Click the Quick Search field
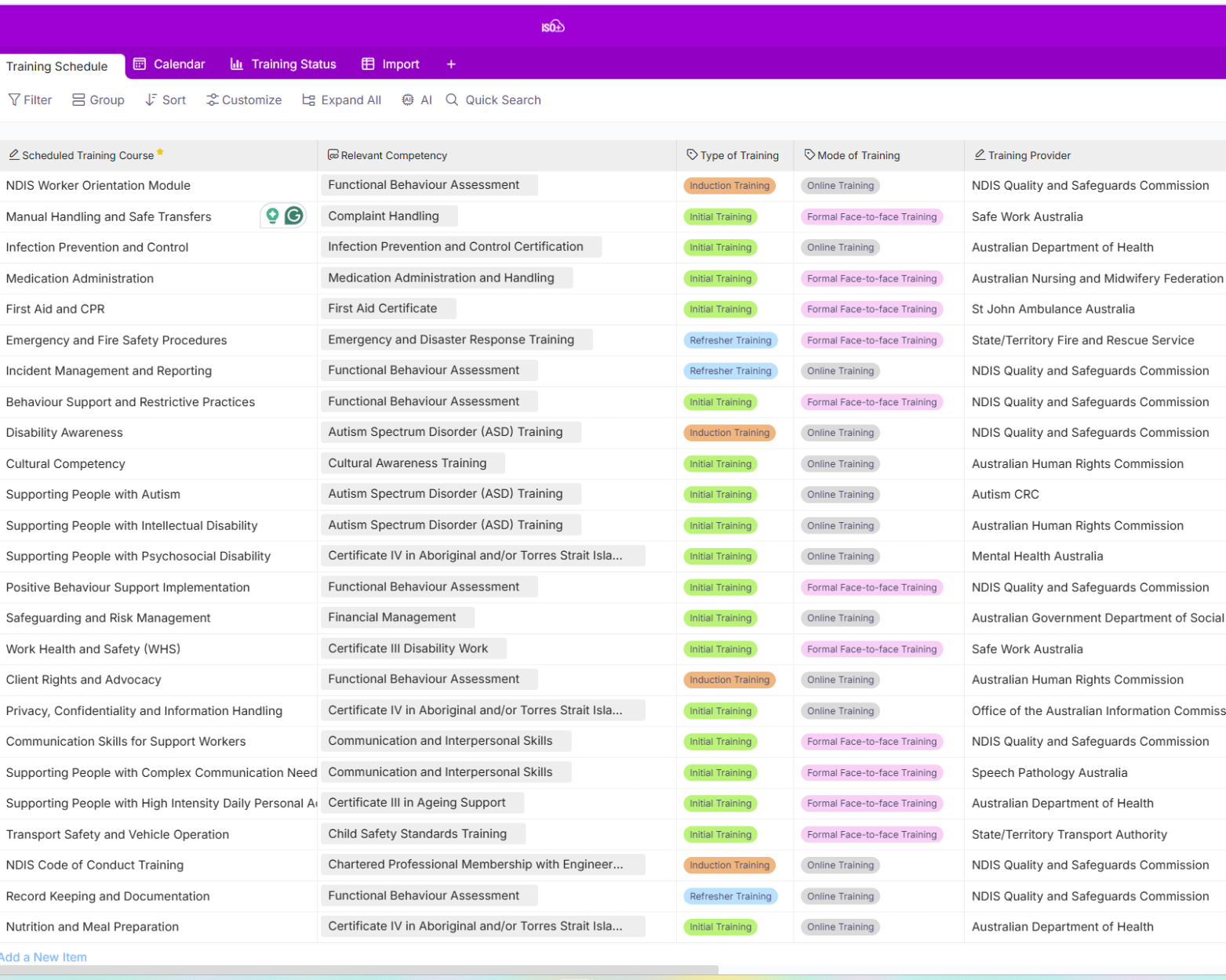Screen dimensions: 1226x980 pos(502,100)
